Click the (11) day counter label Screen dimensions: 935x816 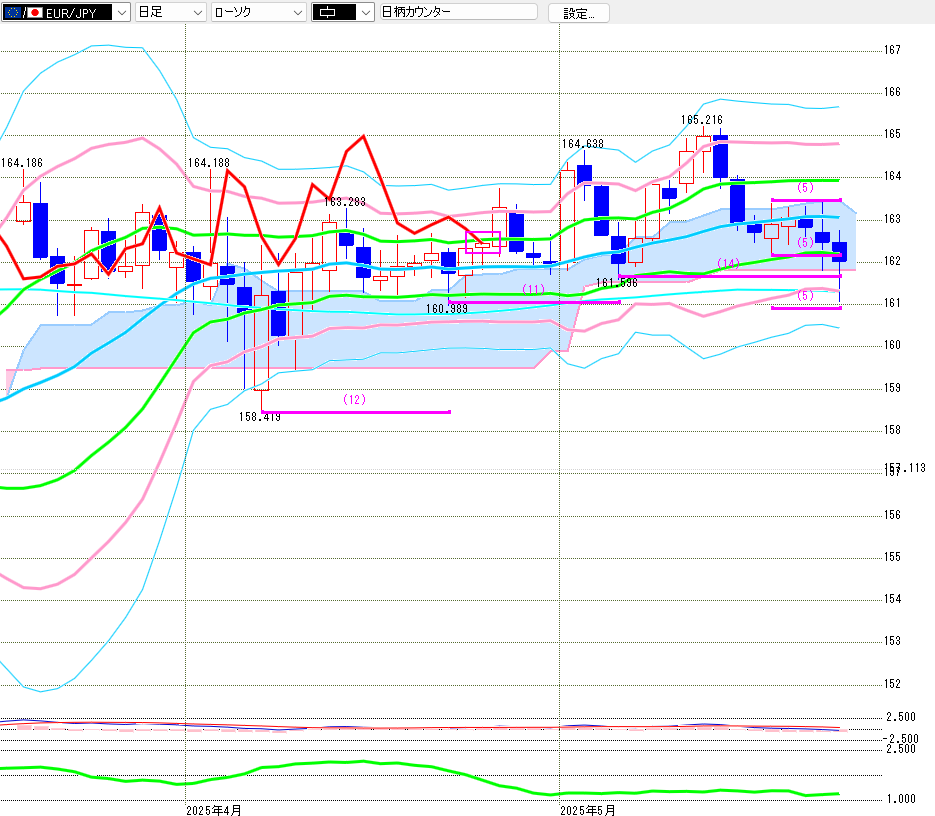tap(533, 290)
